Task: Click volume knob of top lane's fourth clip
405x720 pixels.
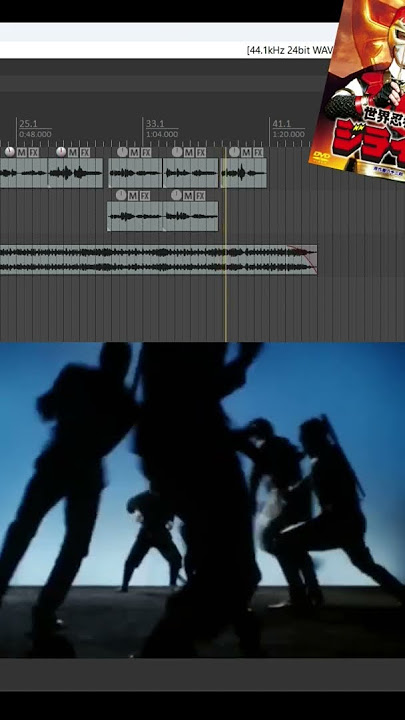Action: [x=177, y=152]
